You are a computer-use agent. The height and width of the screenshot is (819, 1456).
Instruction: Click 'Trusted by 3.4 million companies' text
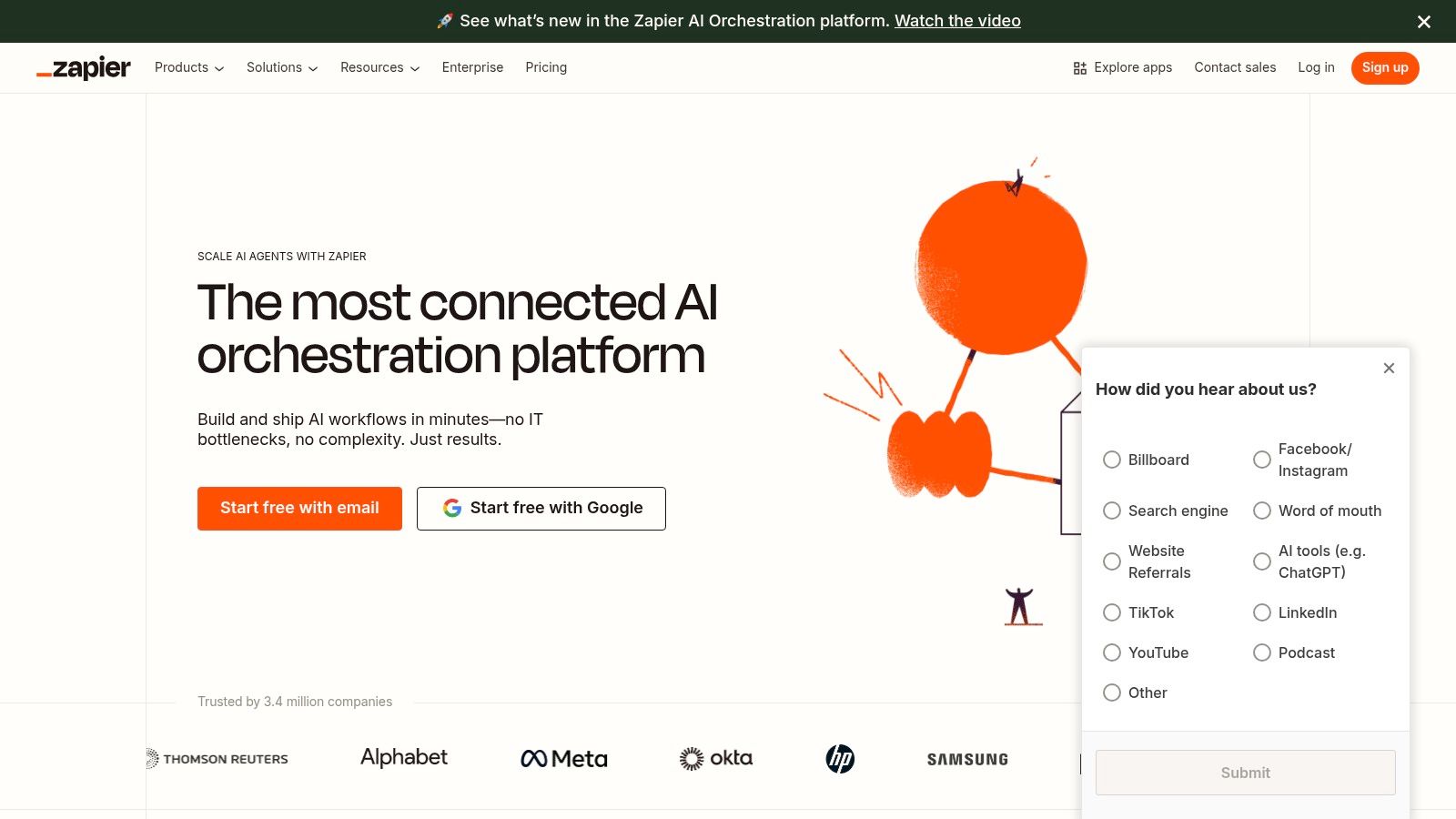(295, 702)
